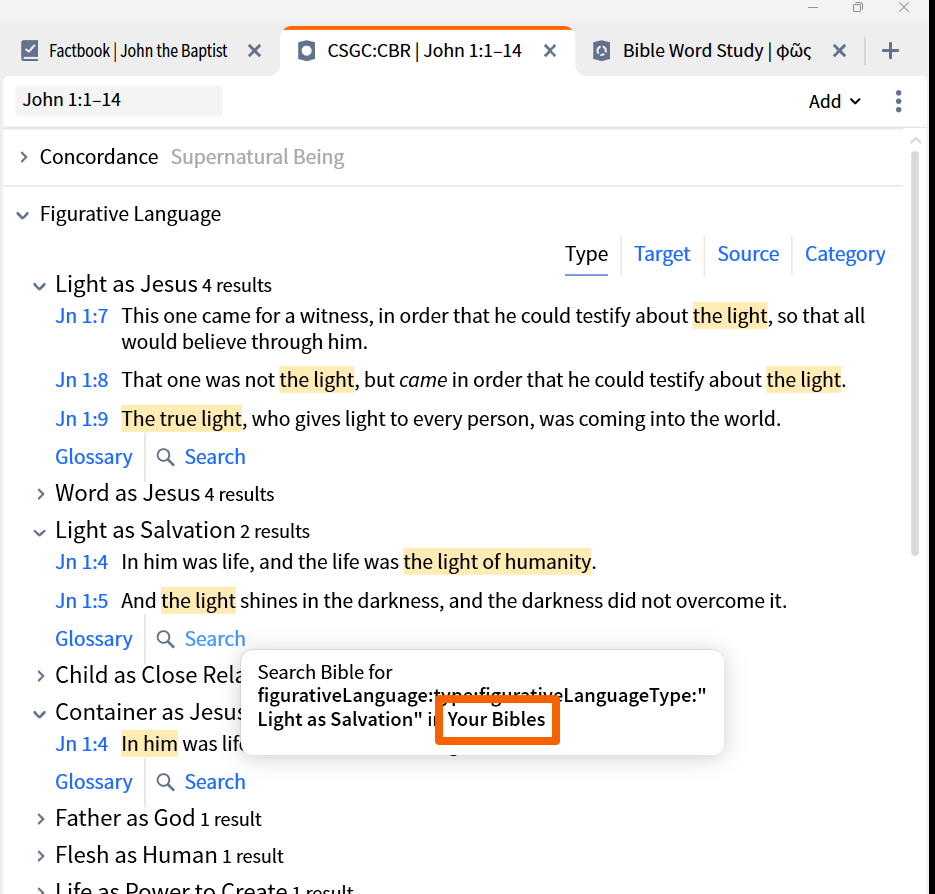The image size is (935, 894).
Task: Click Search link under Light as Salvation
Action: click(x=215, y=639)
